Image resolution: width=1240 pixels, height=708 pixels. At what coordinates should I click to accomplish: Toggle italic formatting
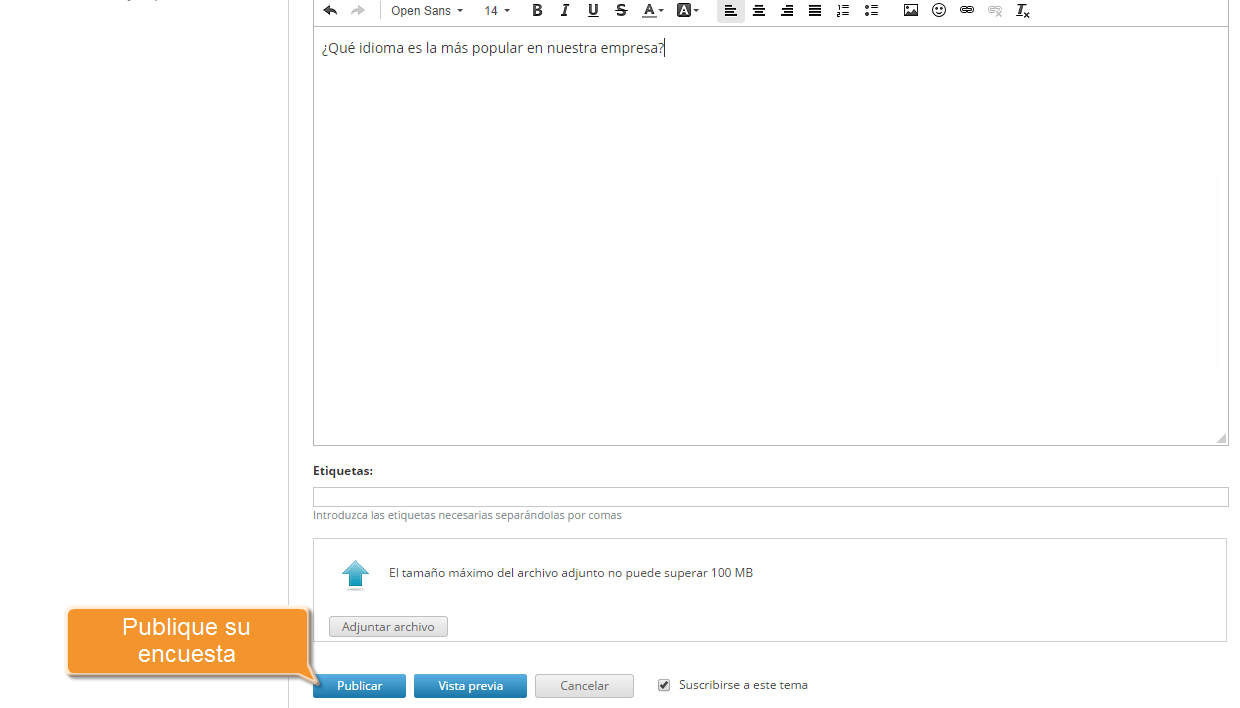coord(565,10)
